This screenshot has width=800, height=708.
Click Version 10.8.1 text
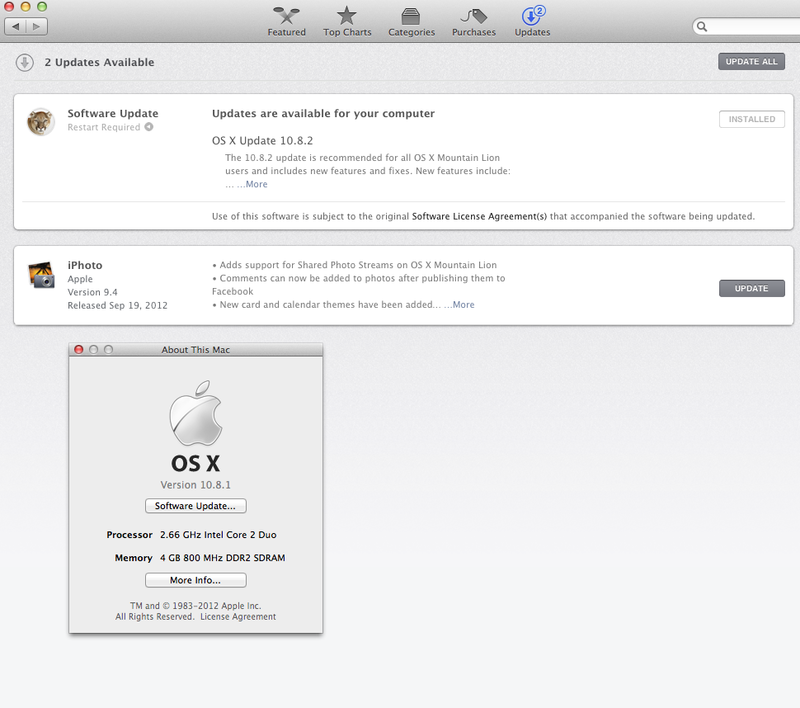195,485
